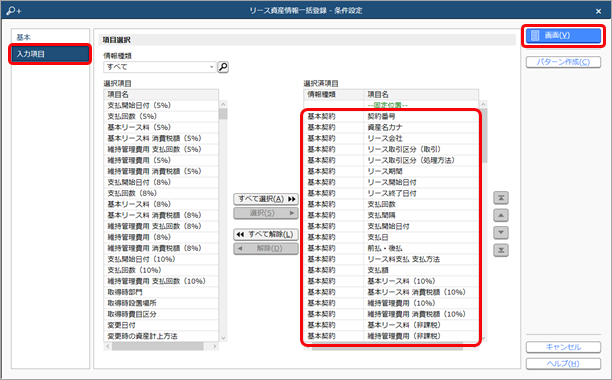The width and height of the screenshot is (612, 380).
Task: Move selected item up one row
Action: (501, 215)
